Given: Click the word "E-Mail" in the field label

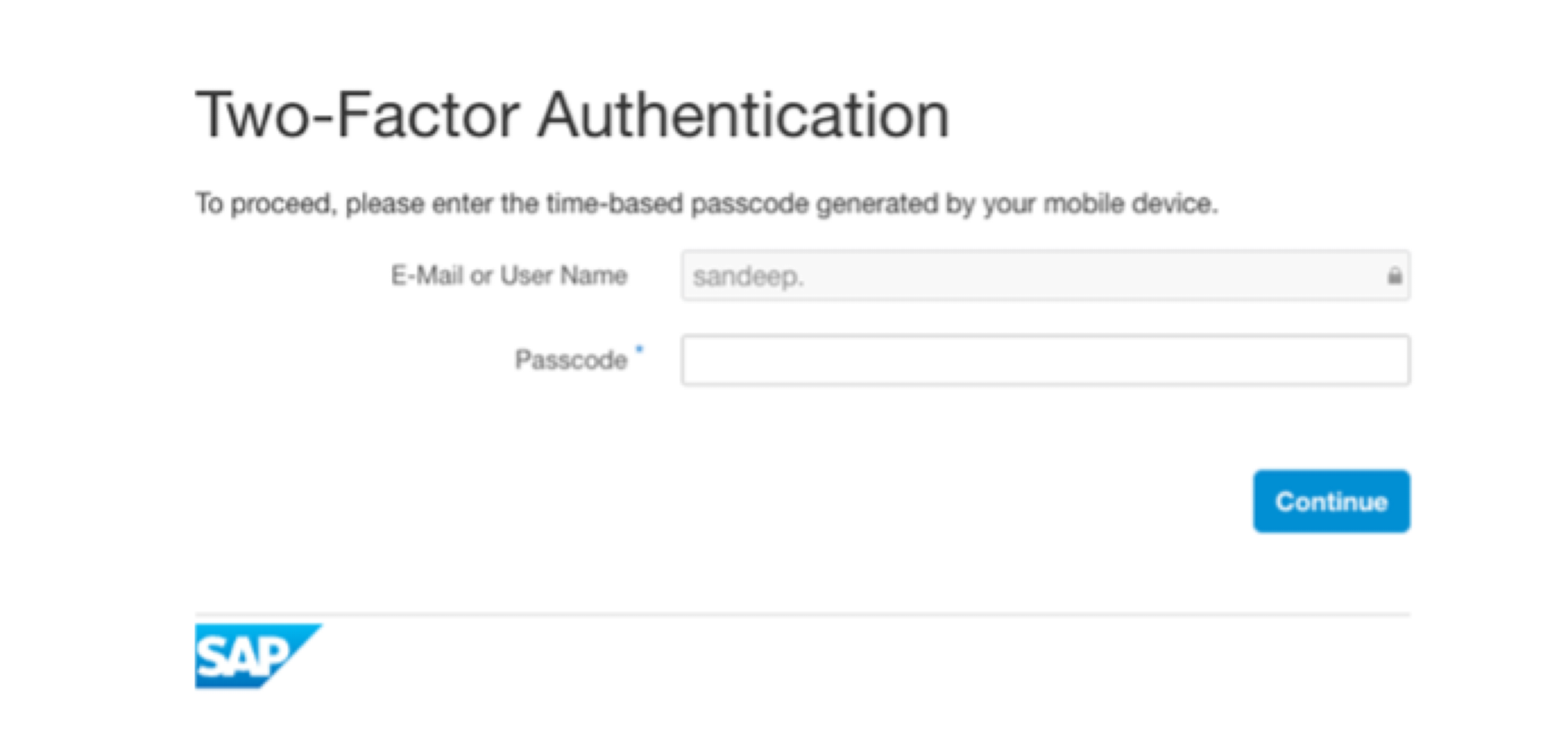Looking at the screenshot, I should pos(426,276).
